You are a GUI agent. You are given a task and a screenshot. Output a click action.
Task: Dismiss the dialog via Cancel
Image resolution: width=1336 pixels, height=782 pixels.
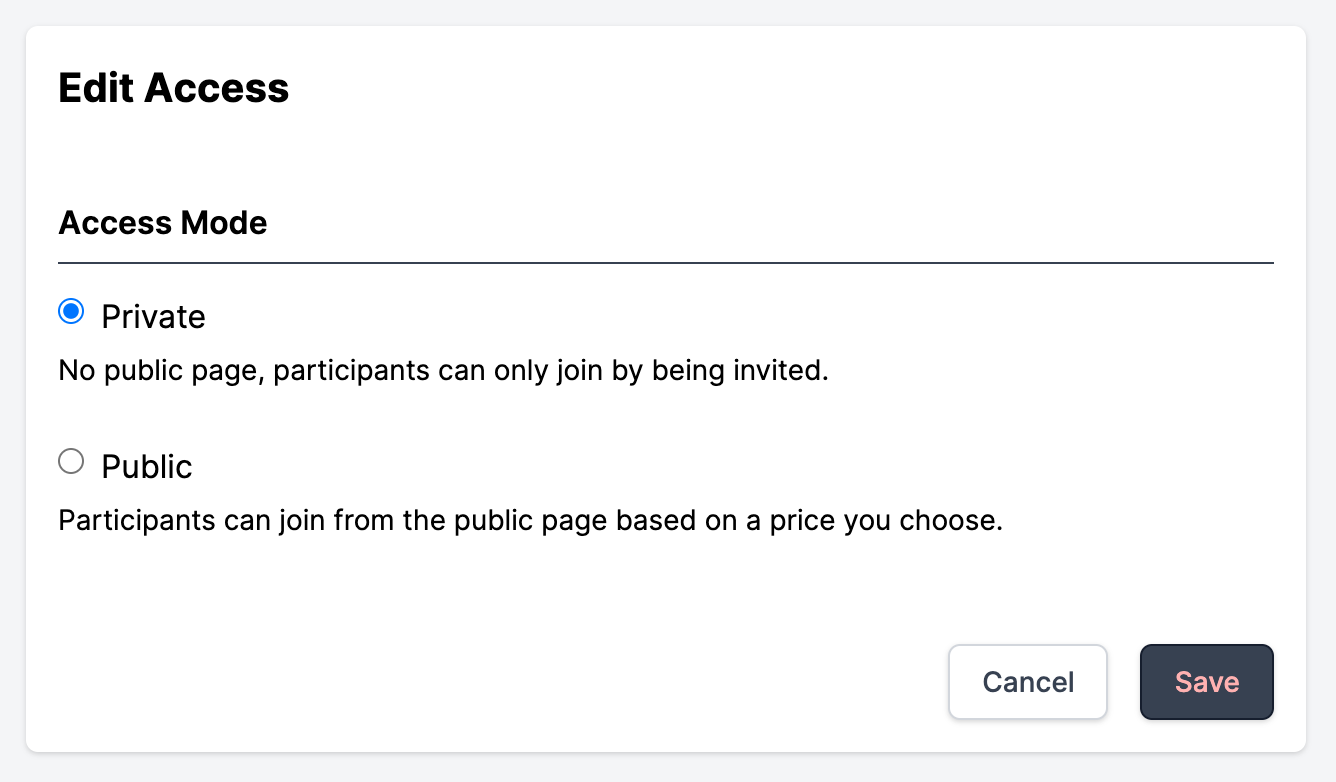tap(1027, 682)
